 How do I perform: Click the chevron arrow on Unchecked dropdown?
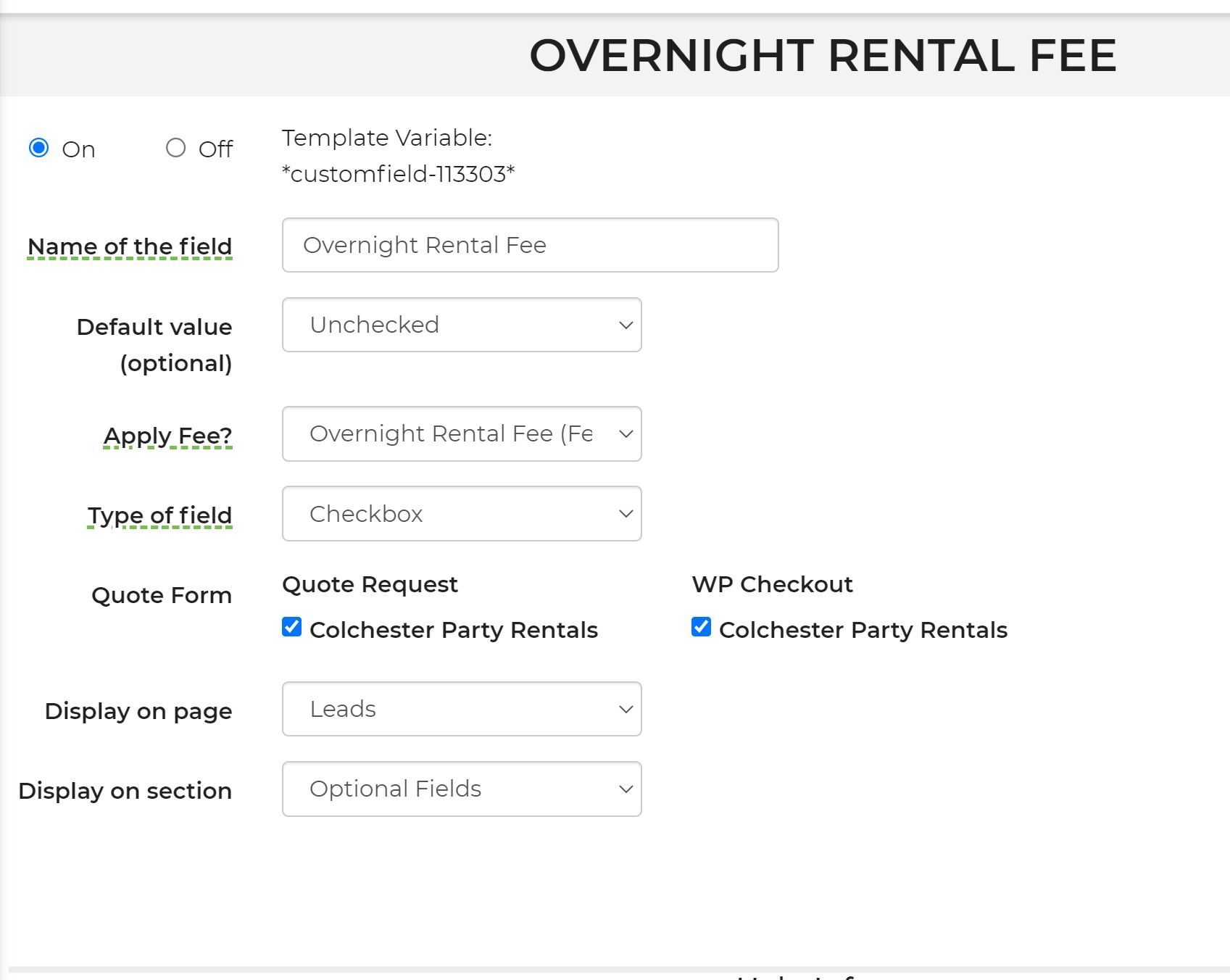(x=626, y=325)
